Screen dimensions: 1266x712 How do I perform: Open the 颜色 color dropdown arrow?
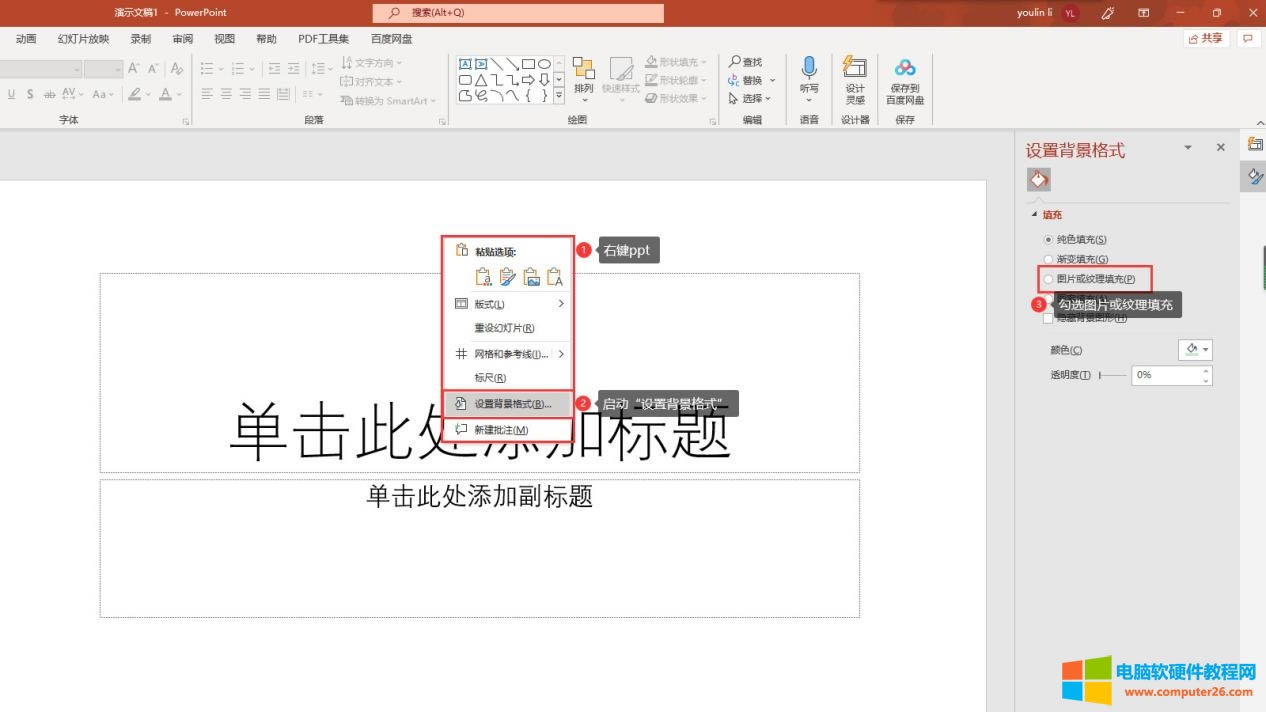1205,350
